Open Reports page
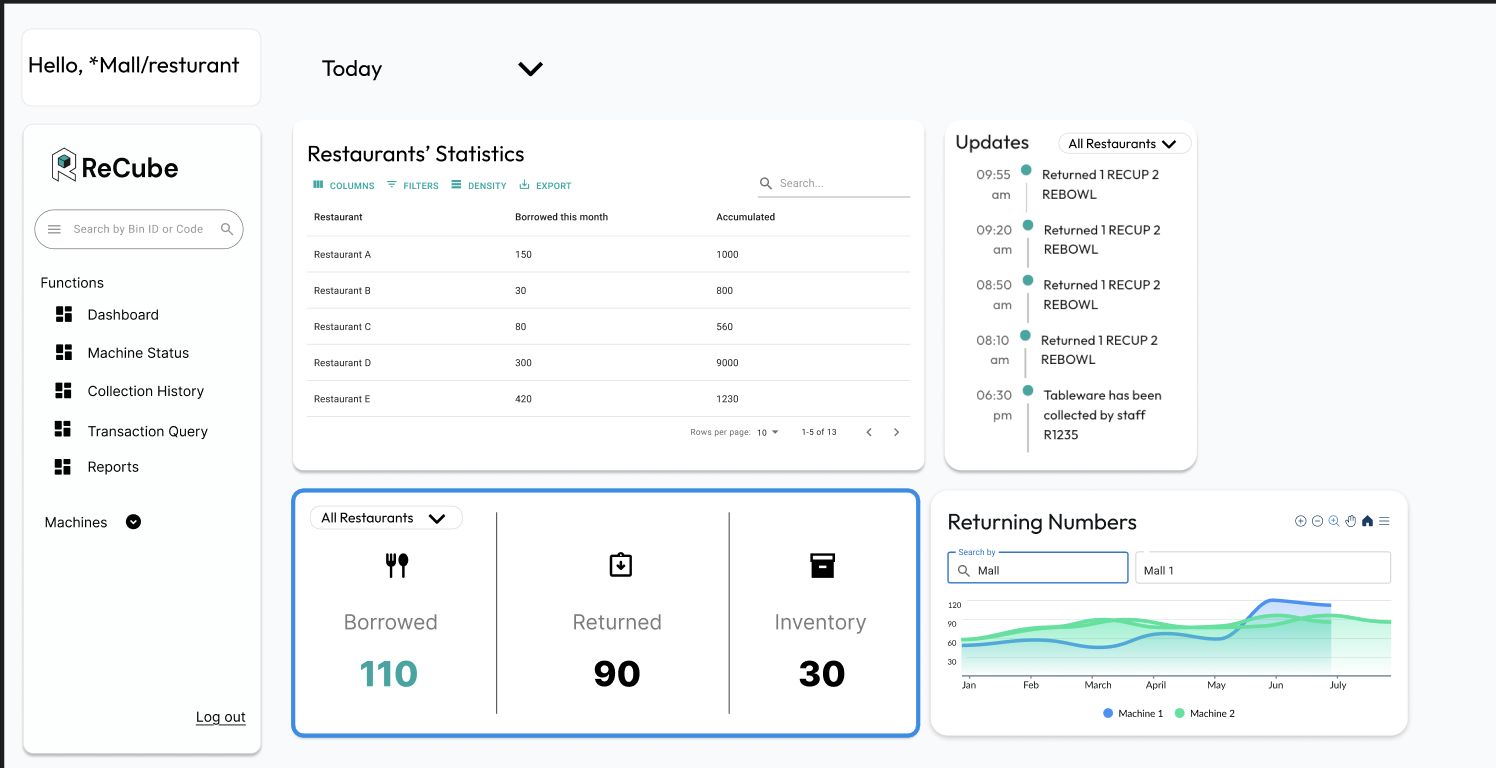 click(113, 467)
